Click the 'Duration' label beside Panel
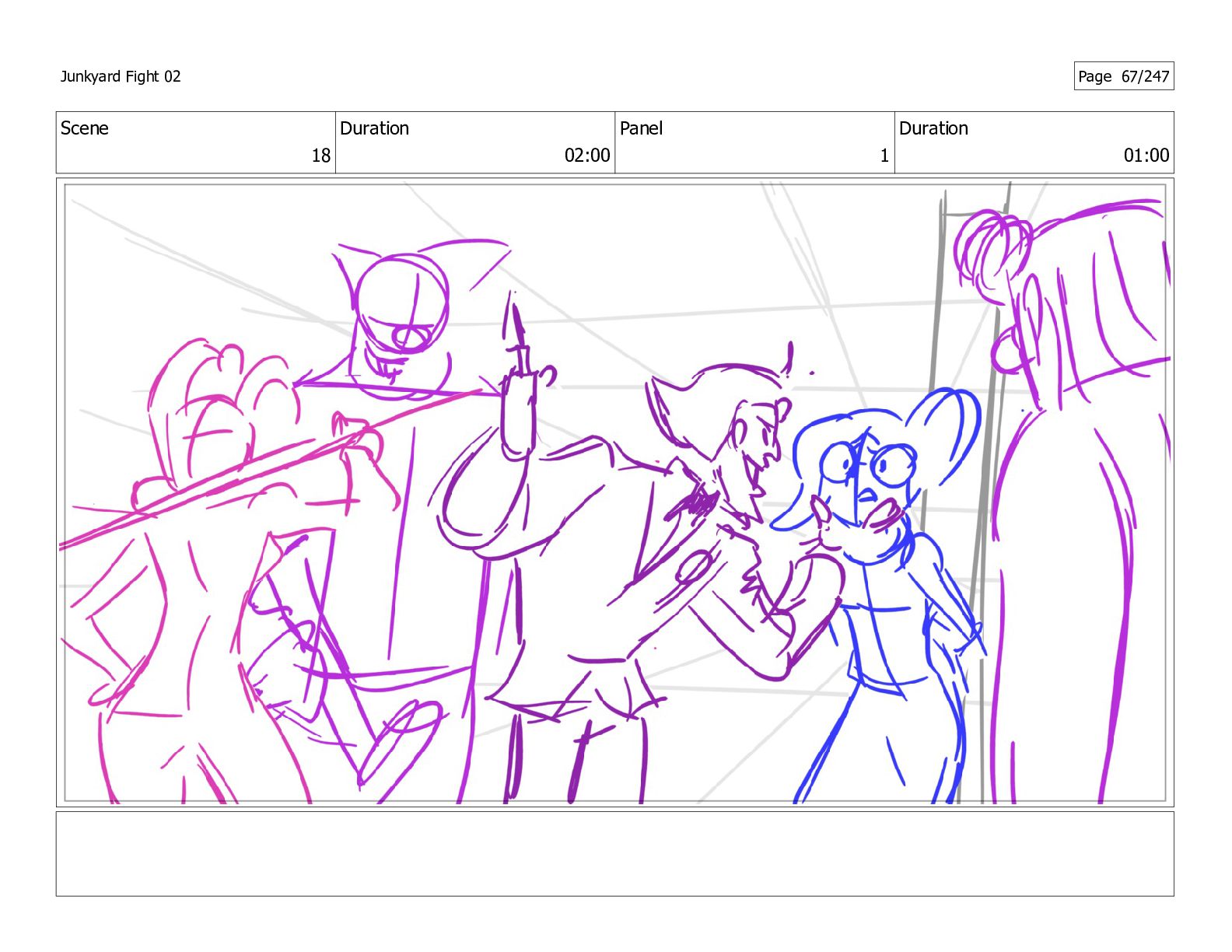The image size is (1232, 952). point(933,128)
